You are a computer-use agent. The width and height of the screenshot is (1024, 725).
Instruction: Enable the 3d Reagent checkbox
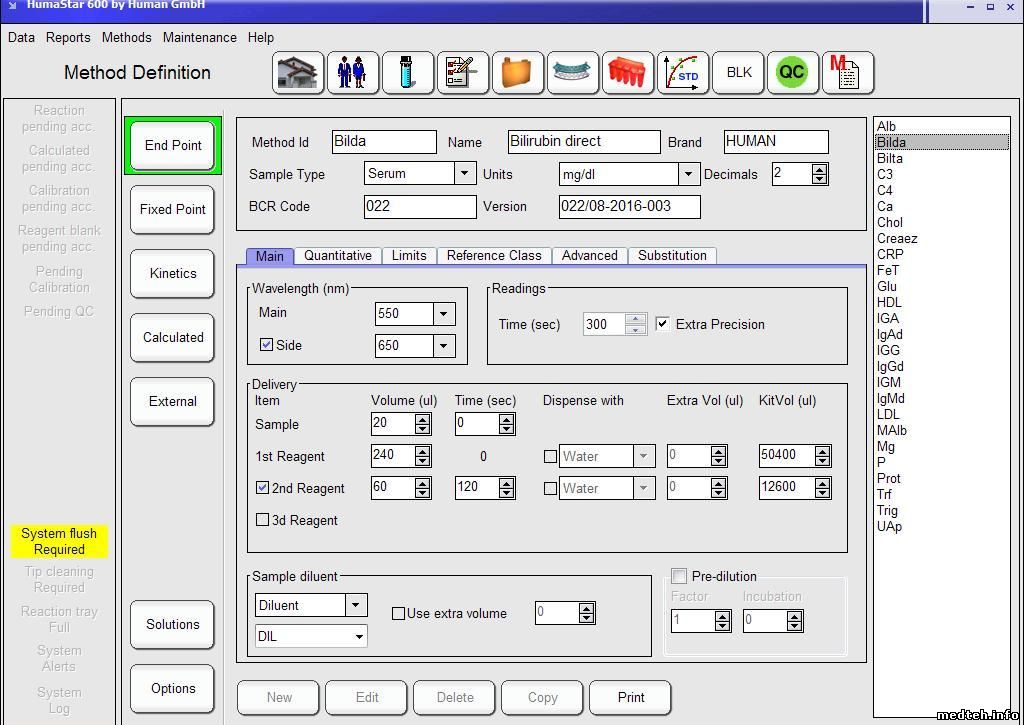click(263, 520)
